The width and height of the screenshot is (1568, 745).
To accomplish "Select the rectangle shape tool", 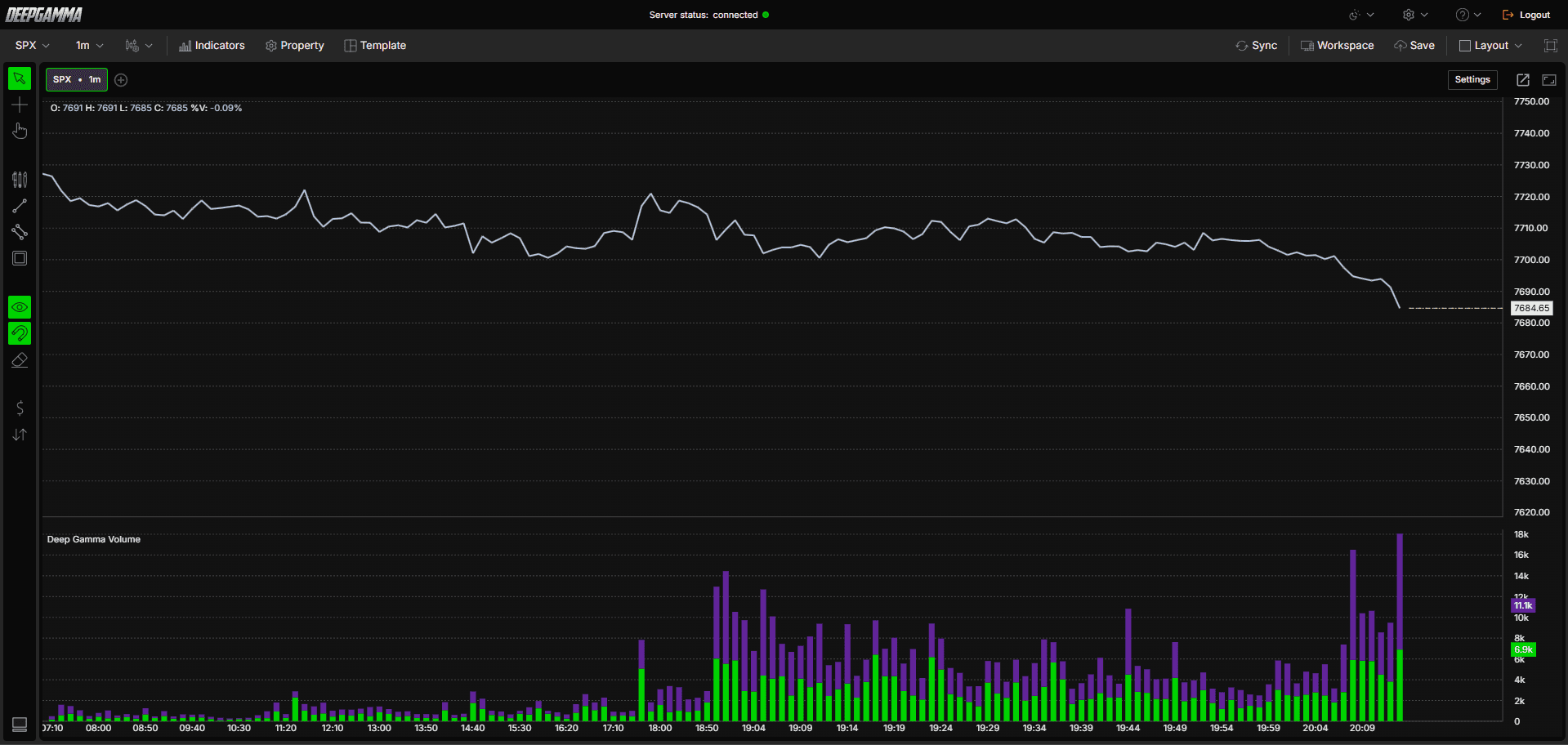I will click(20, 258).
